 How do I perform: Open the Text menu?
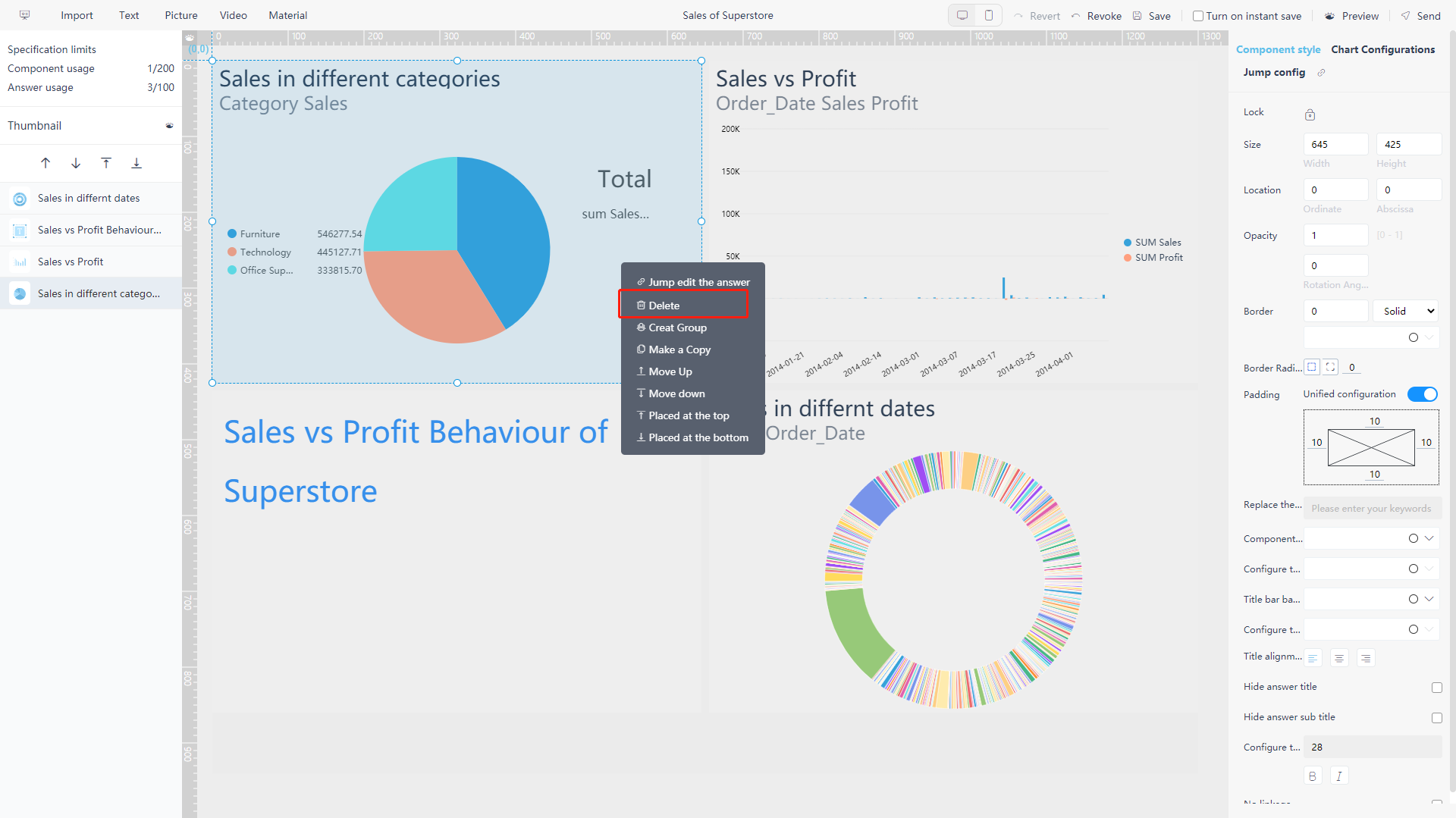(x=129, y=15)
